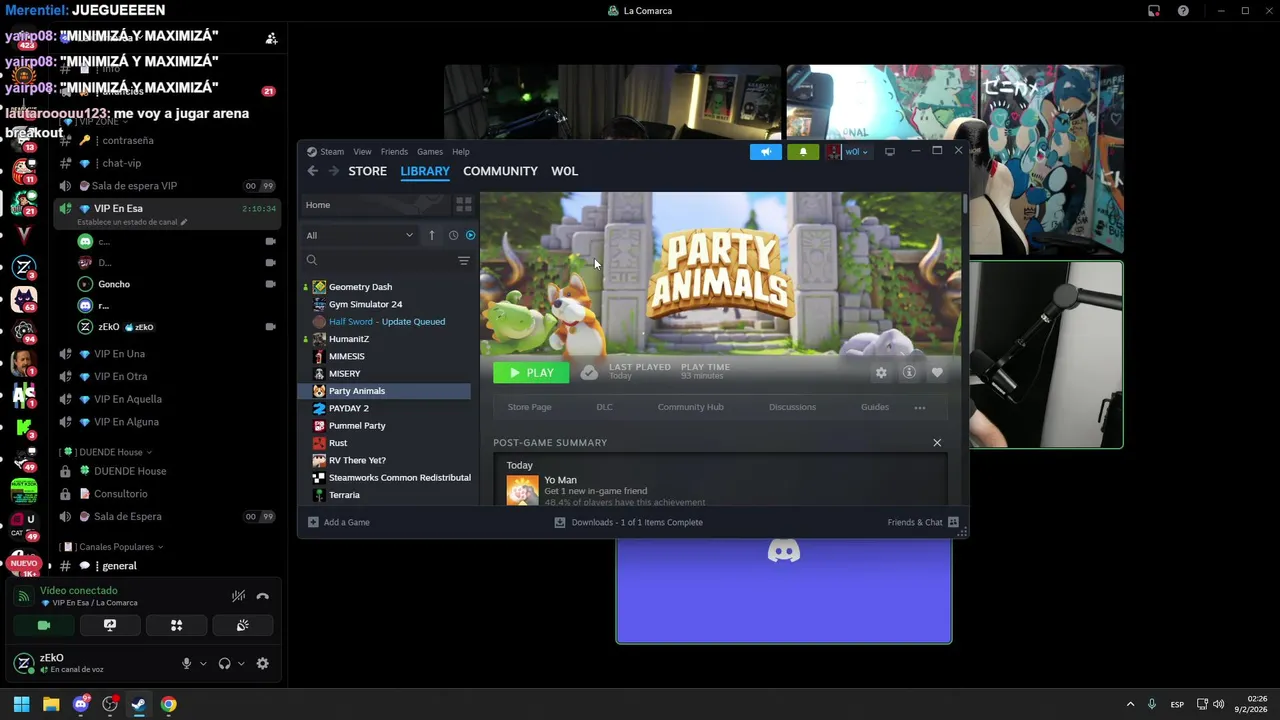Click Home in Steam library sidebar
Screen dimensions: 1280x720
[374, 205]
